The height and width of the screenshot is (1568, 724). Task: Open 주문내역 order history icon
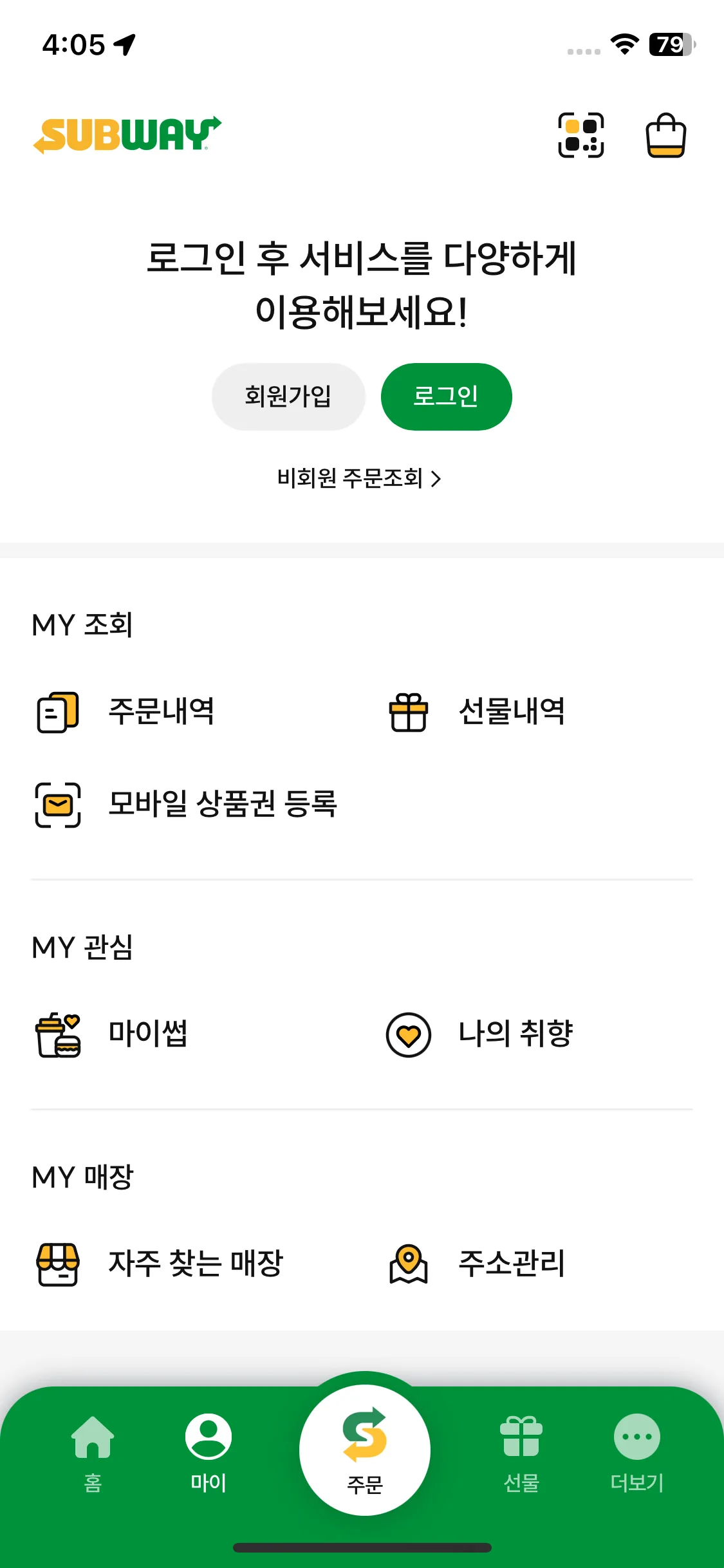(58, 712)
